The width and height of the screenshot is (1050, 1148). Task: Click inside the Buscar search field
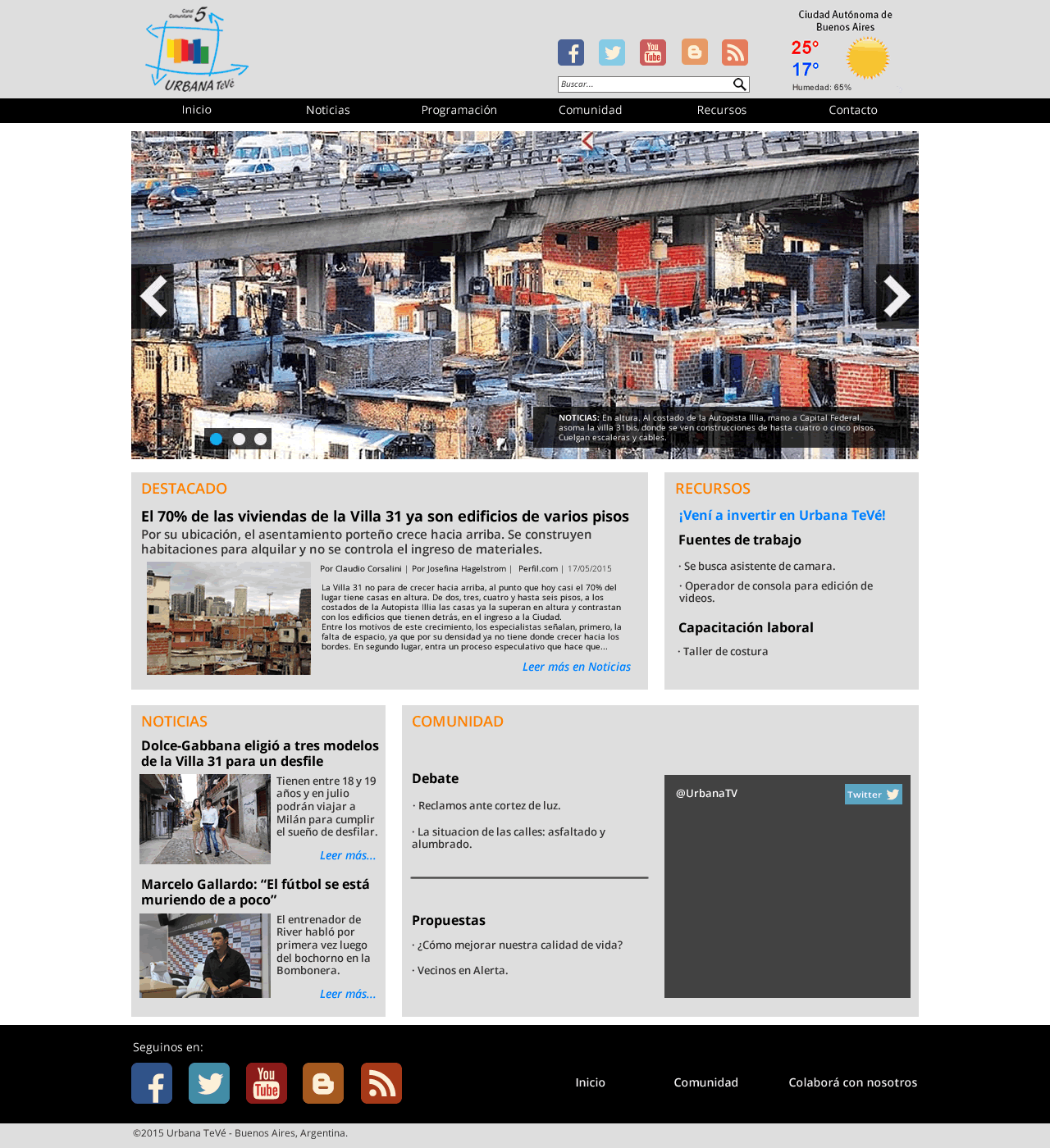pyautogui.click(x=644, y=84)
